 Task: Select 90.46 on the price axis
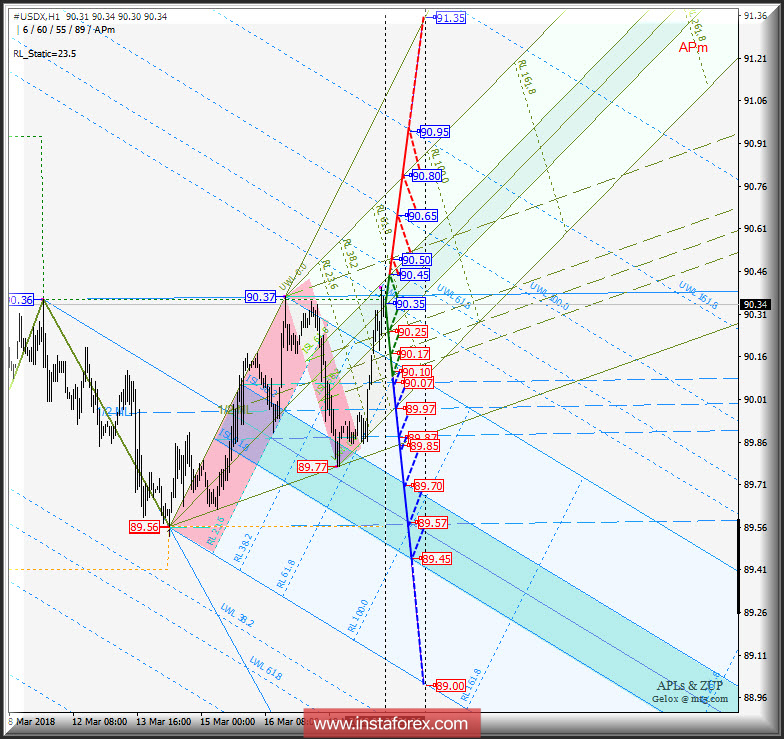pos(755,272)
